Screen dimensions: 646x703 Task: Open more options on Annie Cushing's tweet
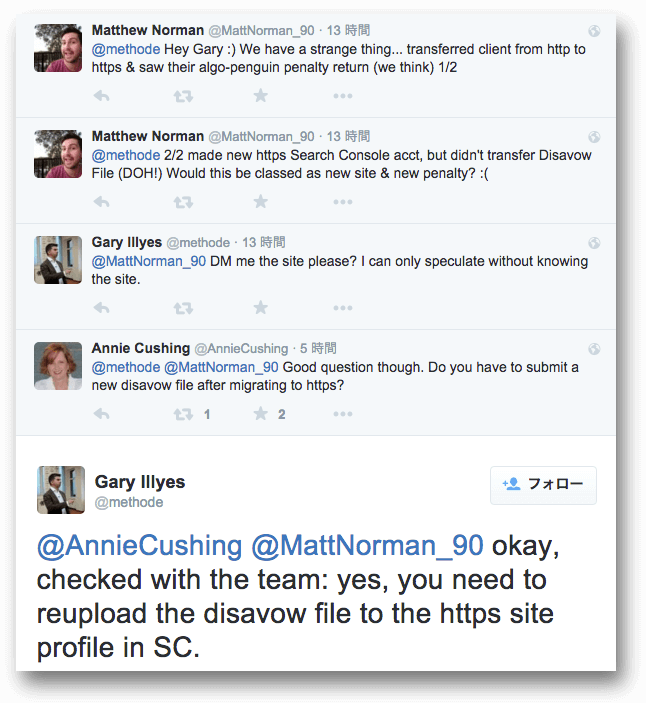tap(343, 414)
